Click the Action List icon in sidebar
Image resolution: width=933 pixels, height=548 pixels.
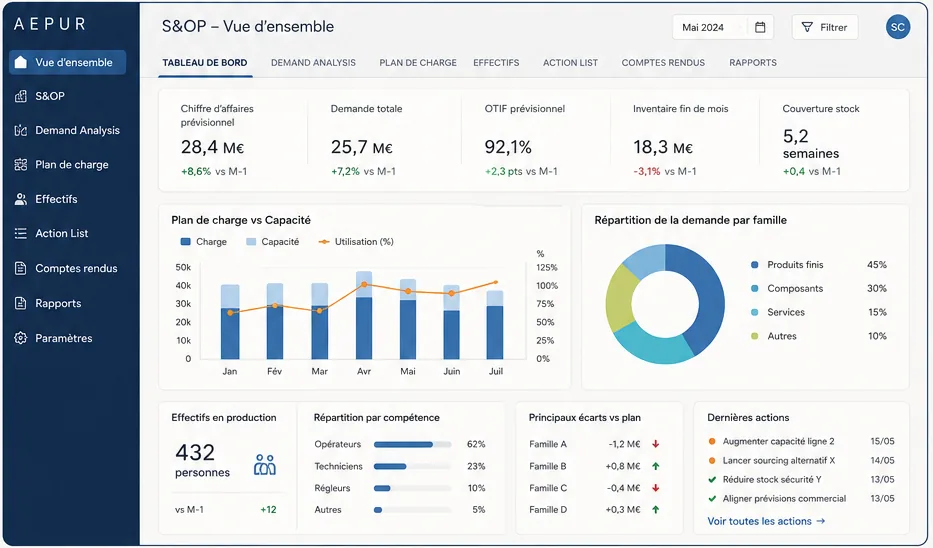20,233
